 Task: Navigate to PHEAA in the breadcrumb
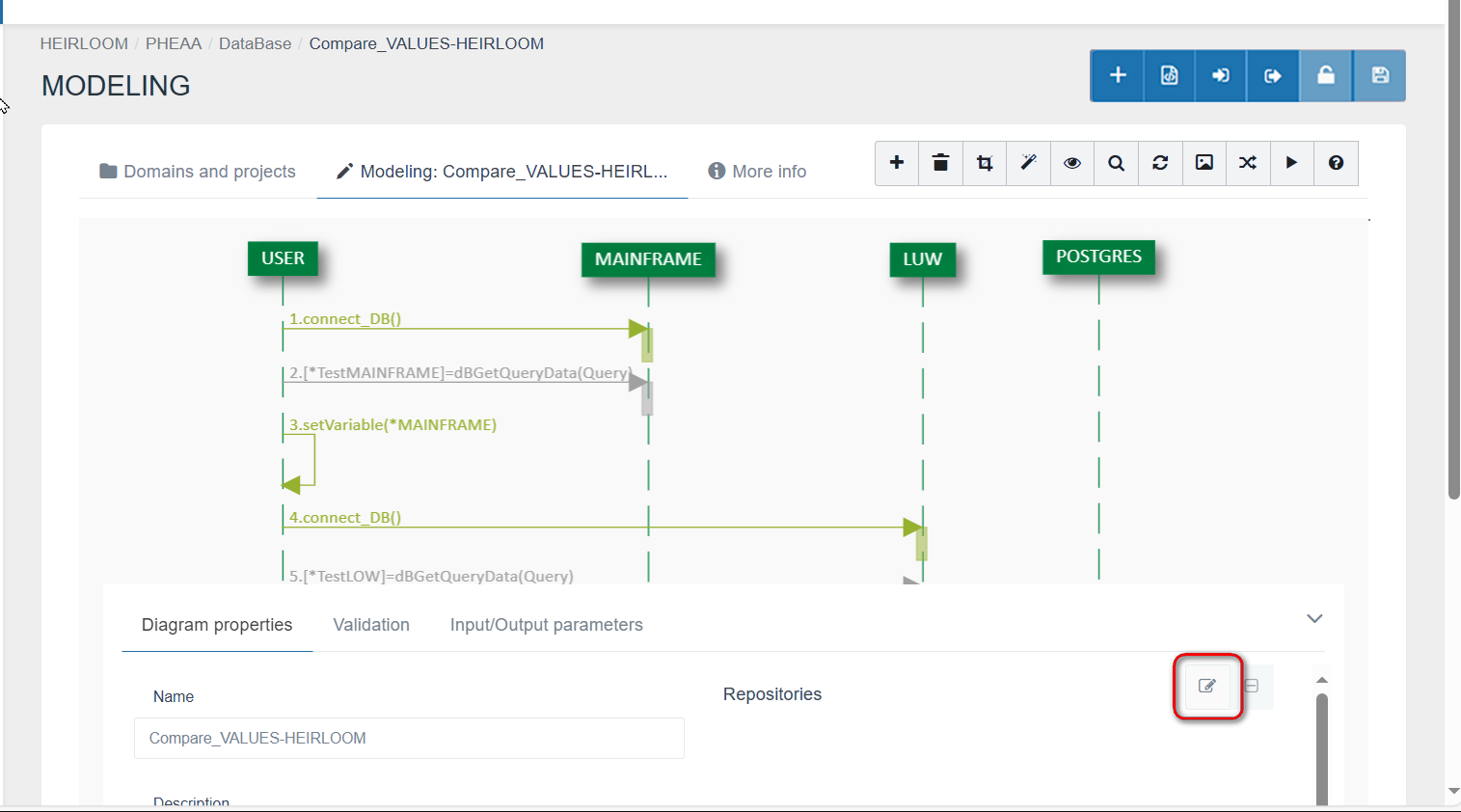[x=174, y=42]
